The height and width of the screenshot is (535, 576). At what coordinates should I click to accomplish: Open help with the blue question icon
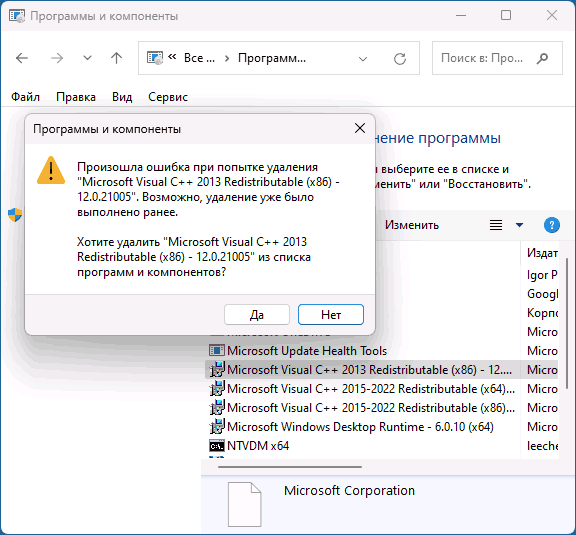coord(551,225)
